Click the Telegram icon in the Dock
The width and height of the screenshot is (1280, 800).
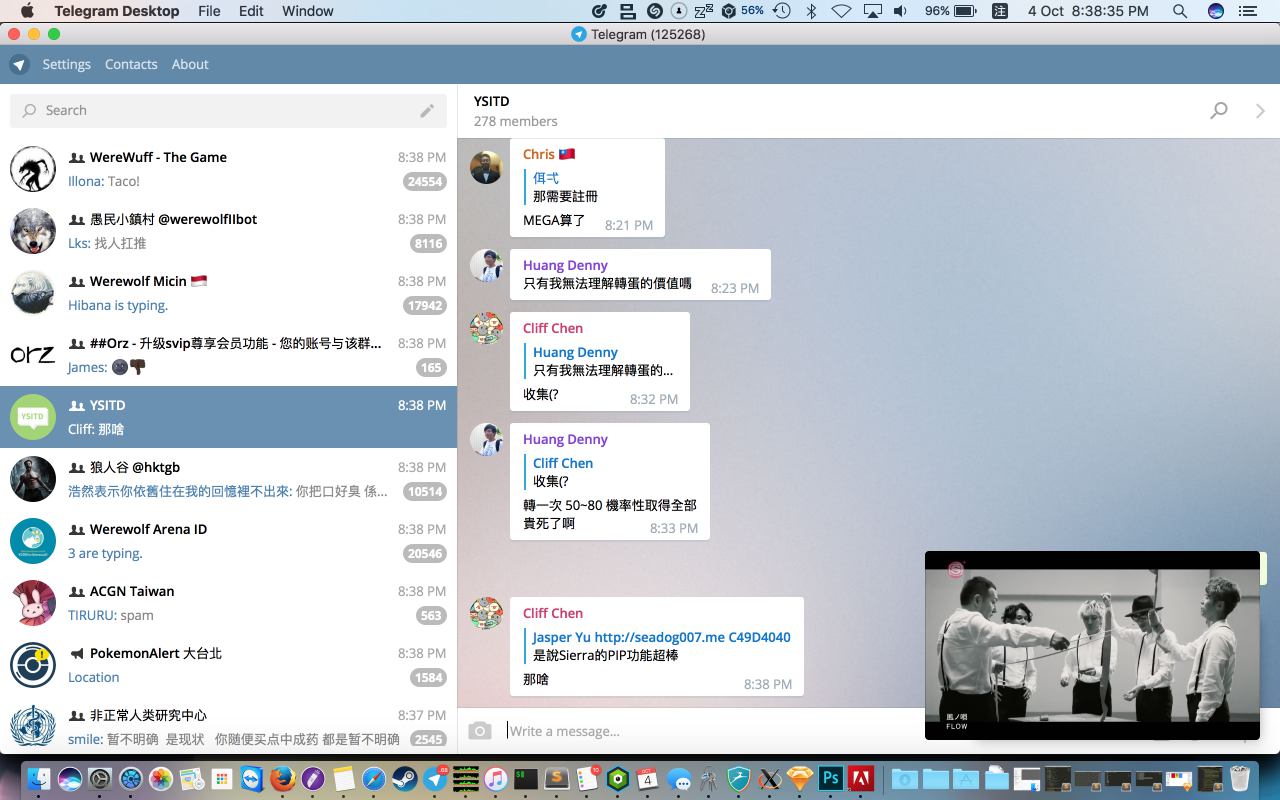click(x=435, y=778)
